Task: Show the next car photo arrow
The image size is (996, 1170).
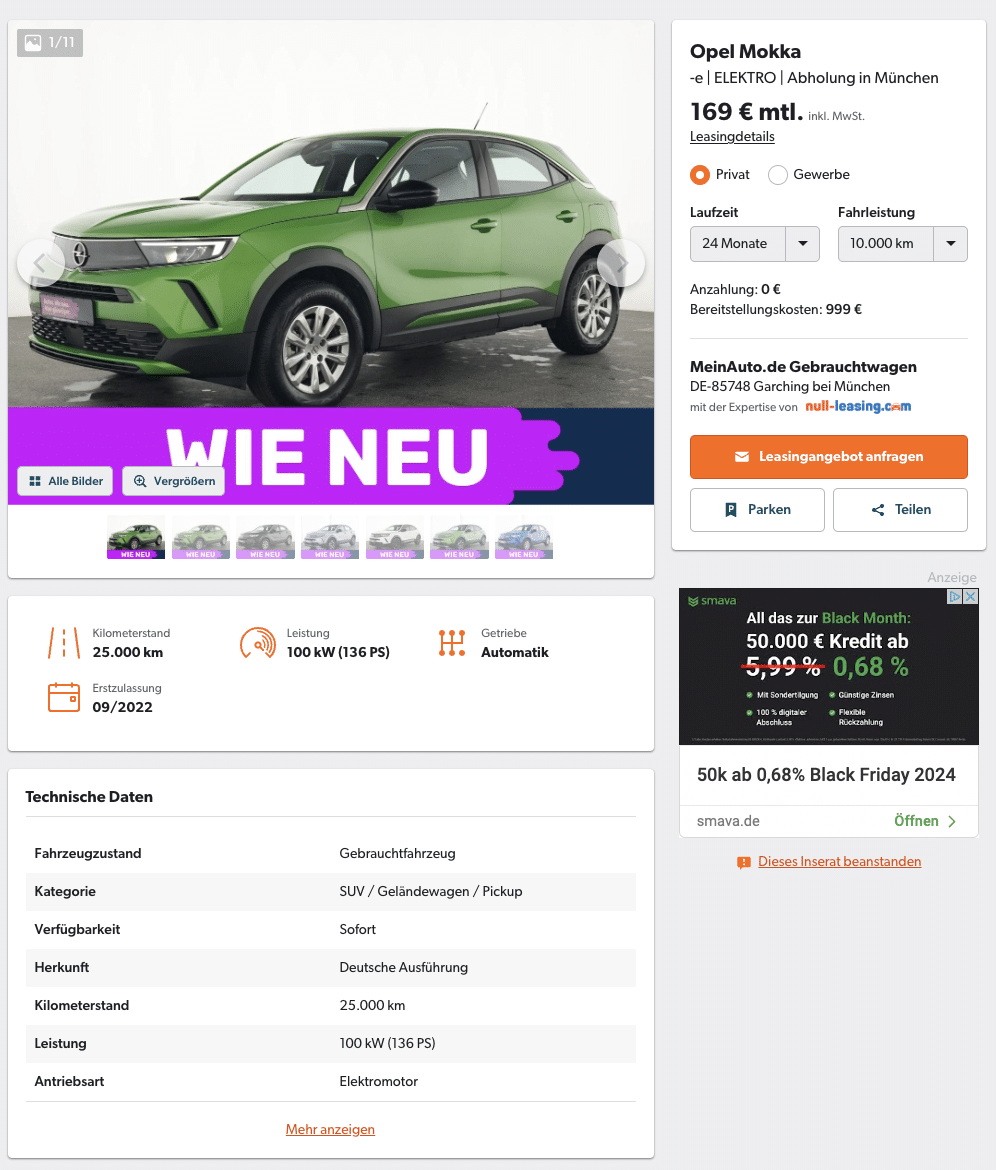Action: tap(621, 263)
